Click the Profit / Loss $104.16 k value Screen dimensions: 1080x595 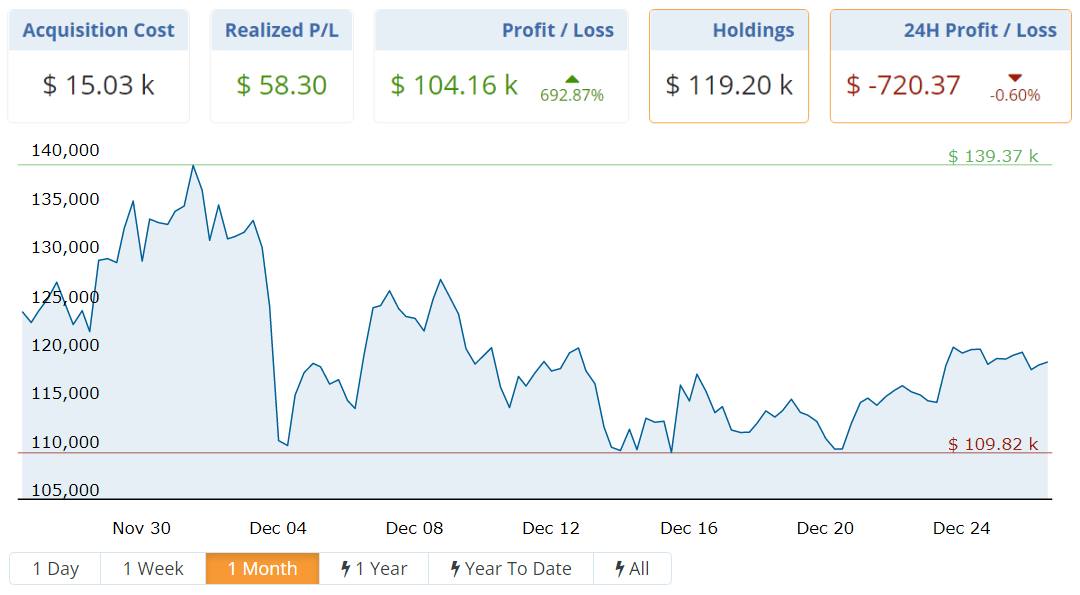(454, 85)
